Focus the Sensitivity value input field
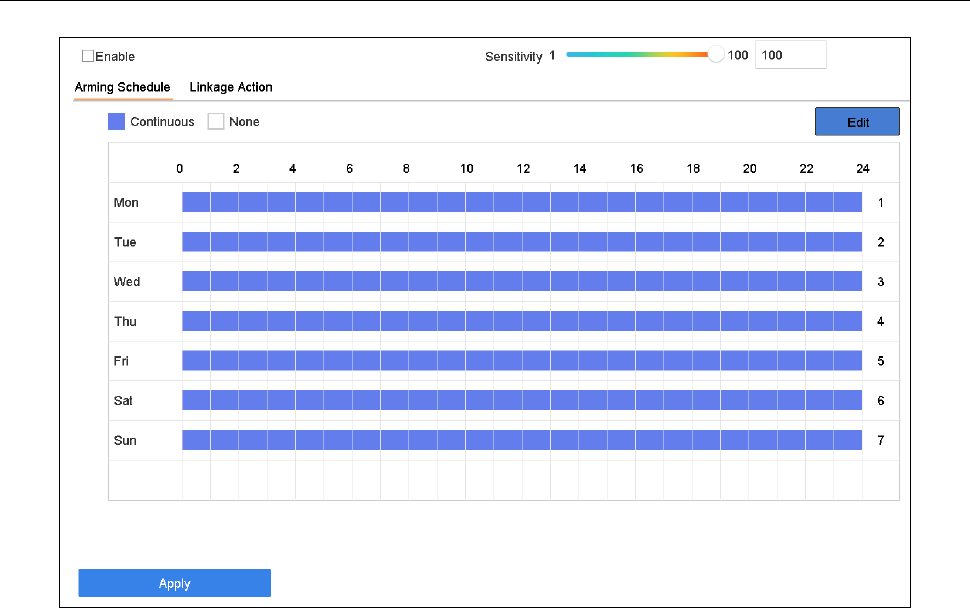This screenshot has width=970, height=608. click(790, 56)
